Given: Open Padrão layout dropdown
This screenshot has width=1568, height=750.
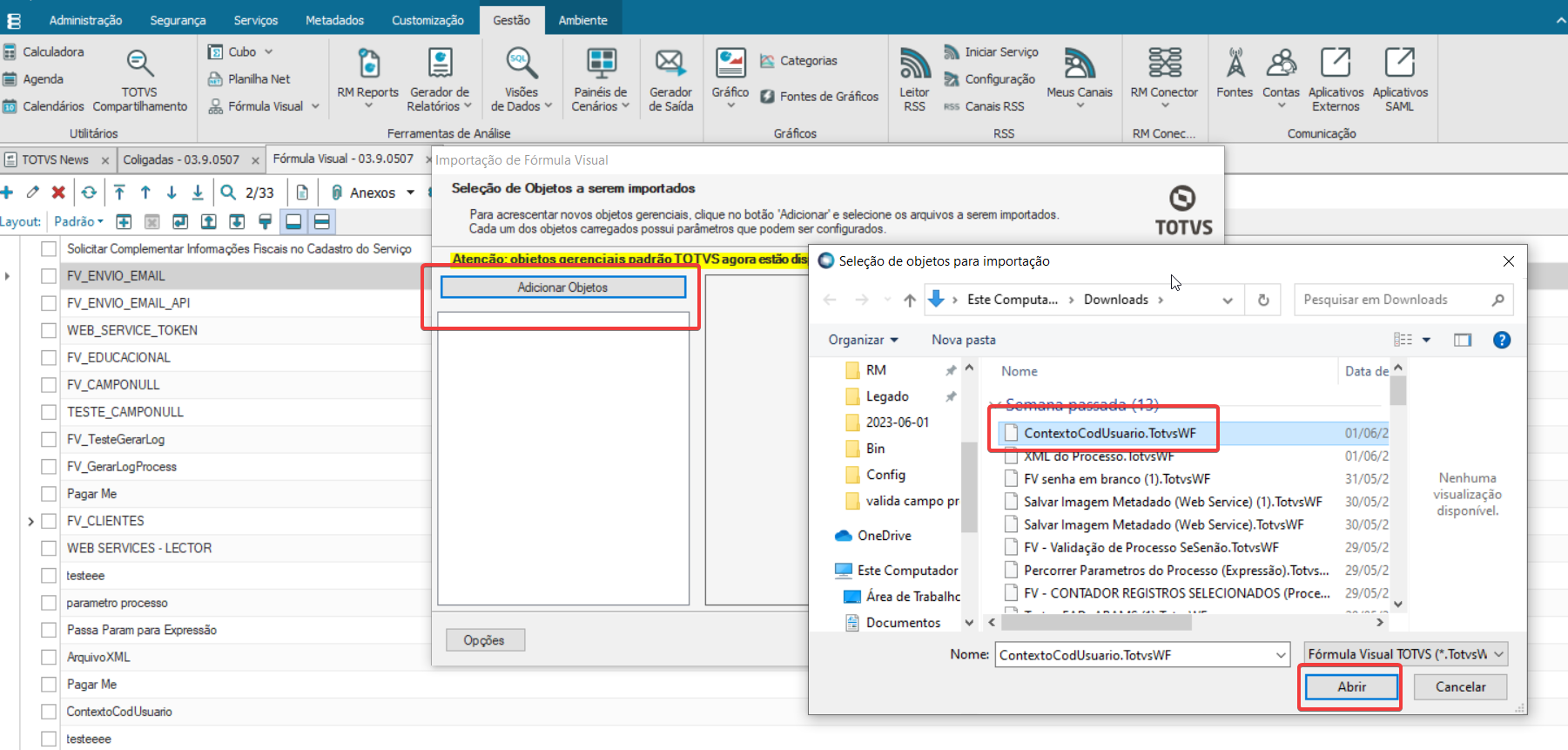Looking at the screenshot, I should pyautogui.click(x=78, y=221).
